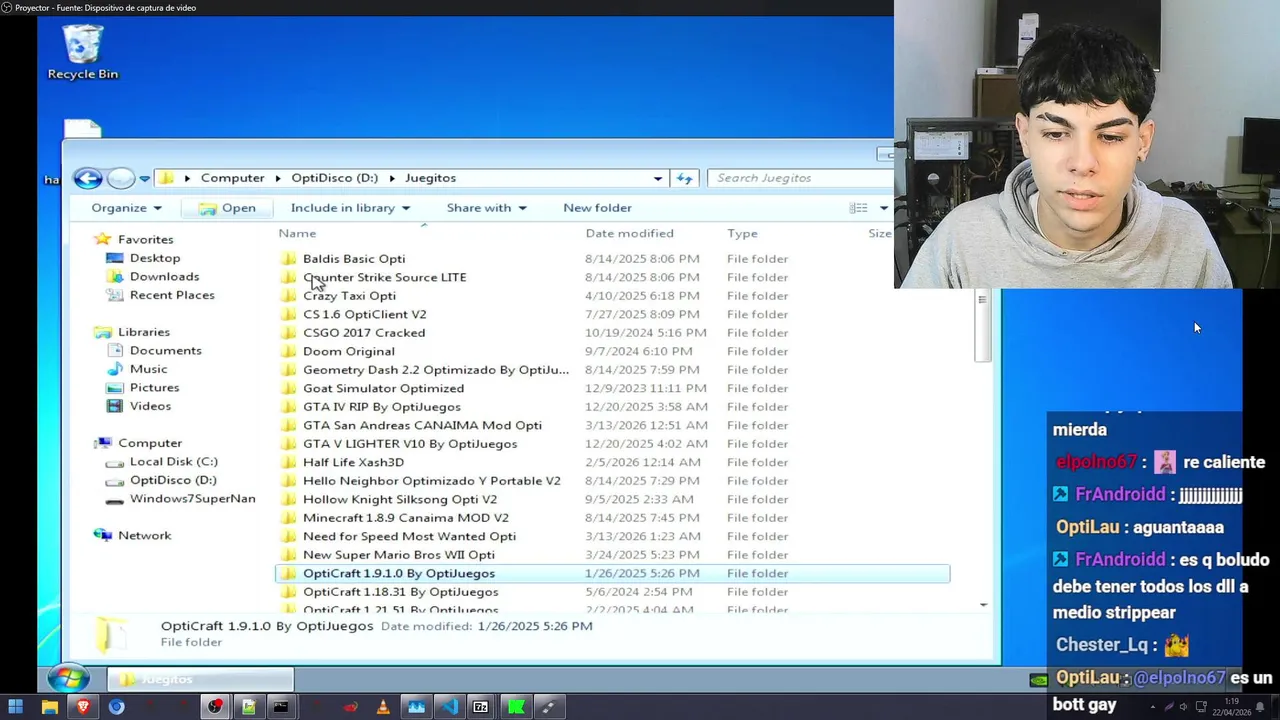Click the NVIDIA tray icon
Image resolution: width=1280 pixels, height=720 pixels.
[1038, 680]
